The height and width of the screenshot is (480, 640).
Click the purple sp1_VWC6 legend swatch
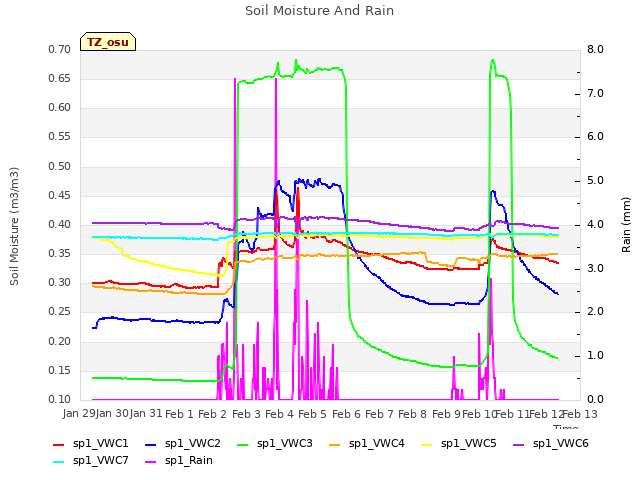(x=519, y=444)
